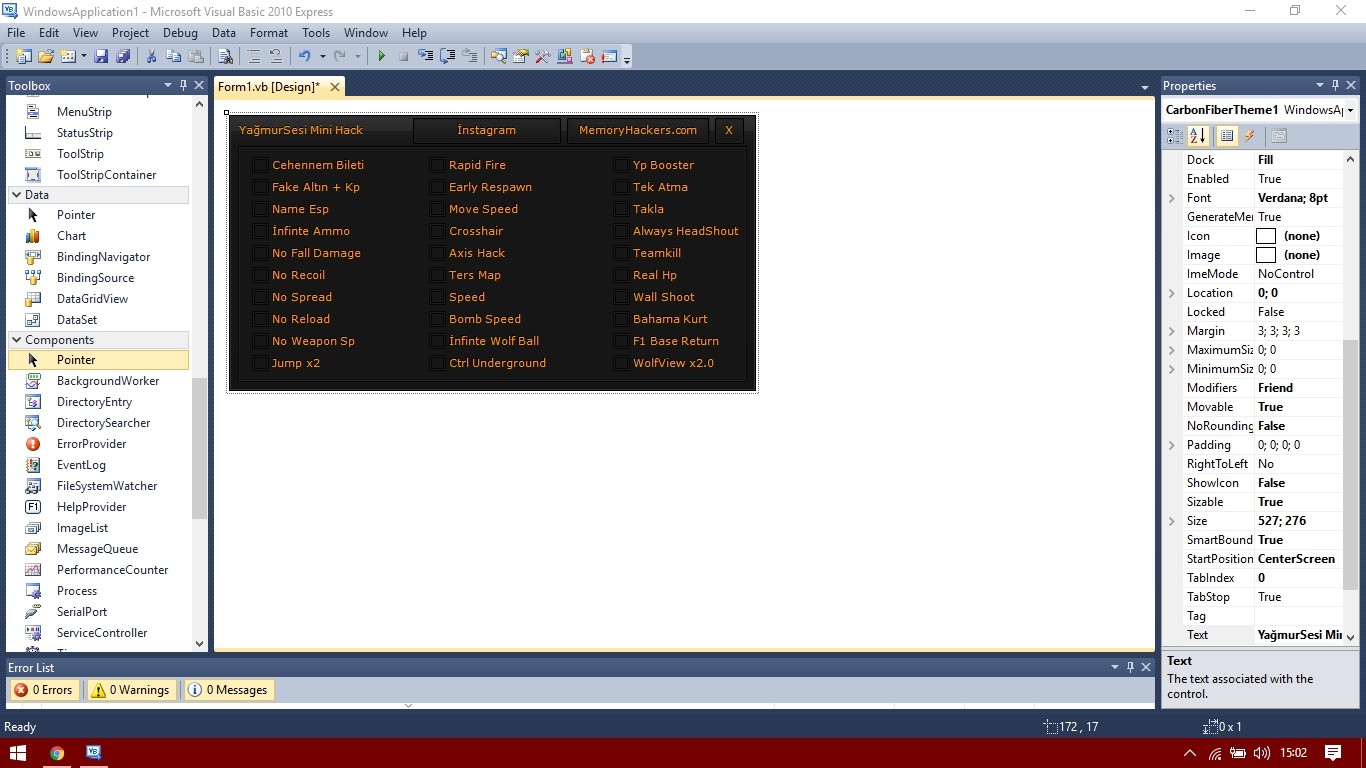The width and height of the screenshot is (1366, 768).
Task: Pin the Toolbox panel with the pushpin icon
Action: tap(183, 85)
